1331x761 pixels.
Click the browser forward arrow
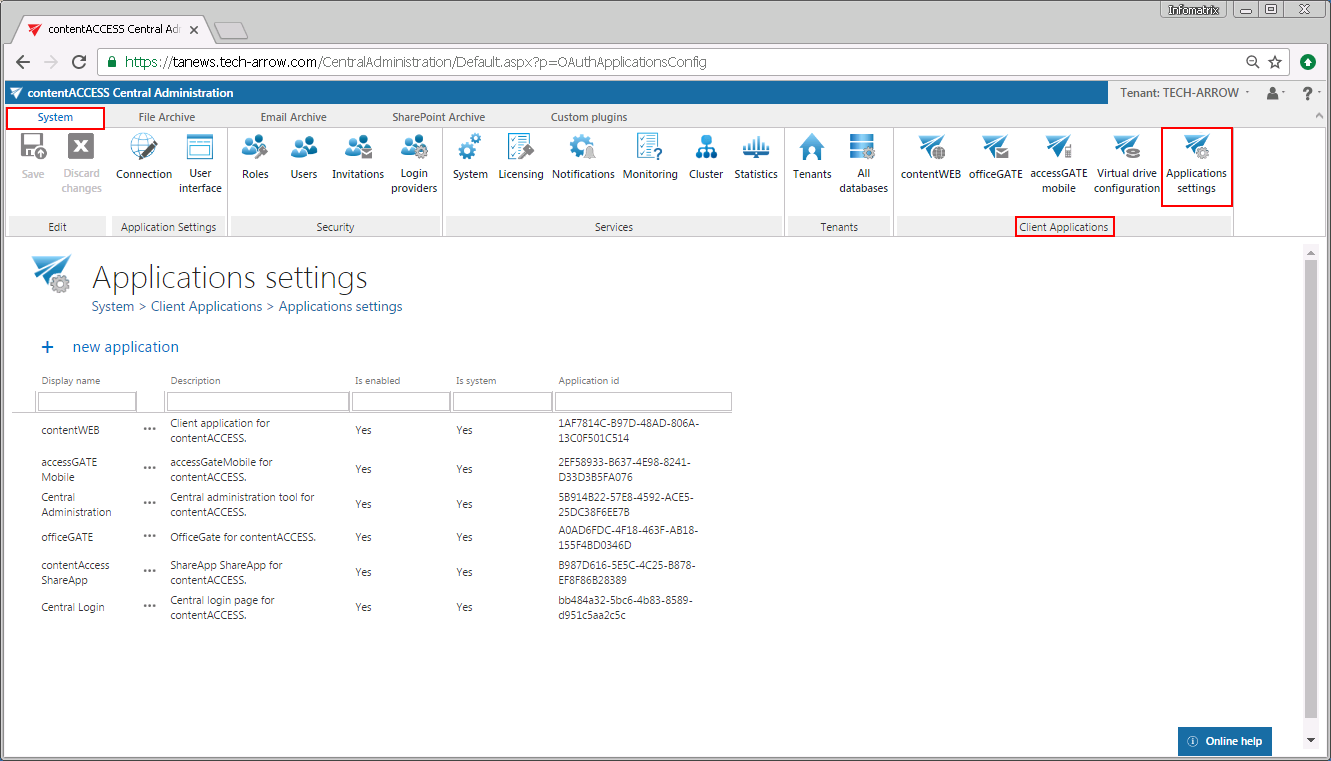pos(51,62)
